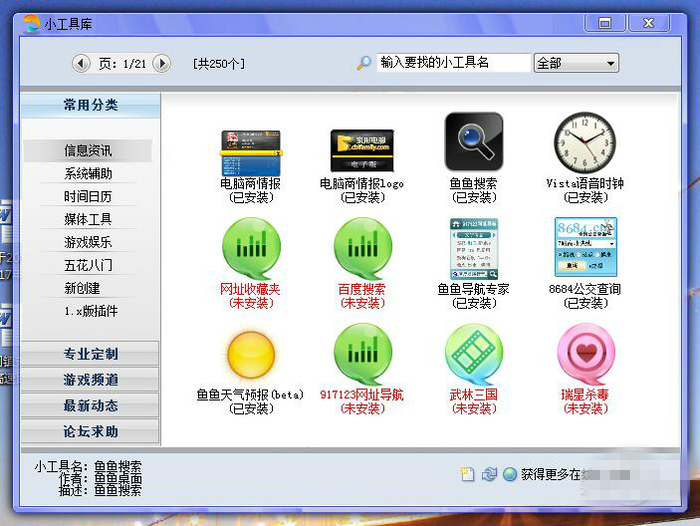Image resolution: width=700 pixels, height=526 pixels.
Task: Open the 专业定制 section
Action: 90,354
